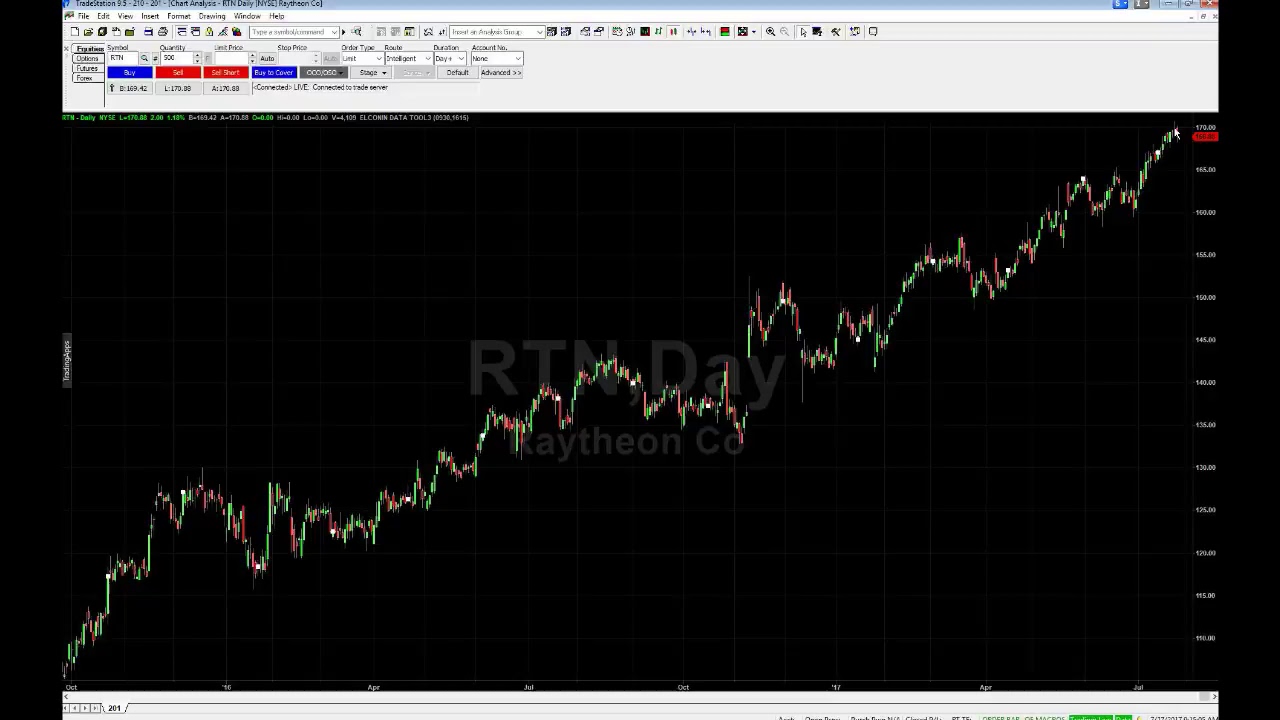
Task: Switch to the Equities order tab
Action: click(x=89, y=49)
